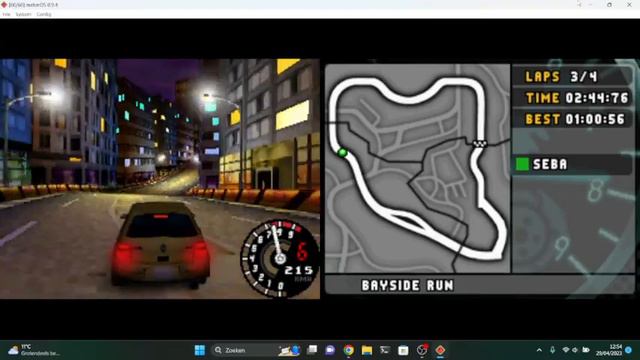Click the green player marker on track map
This screenshot has height=360, width=640.
342,153
